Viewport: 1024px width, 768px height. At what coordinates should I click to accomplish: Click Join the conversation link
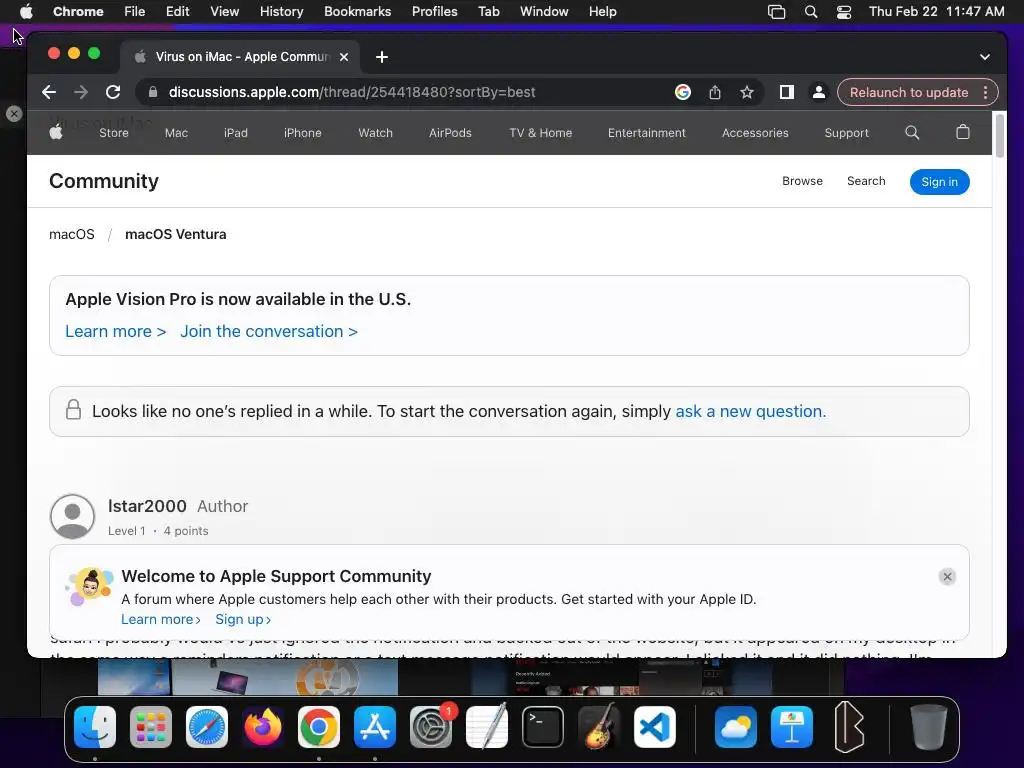pos(269,331)
